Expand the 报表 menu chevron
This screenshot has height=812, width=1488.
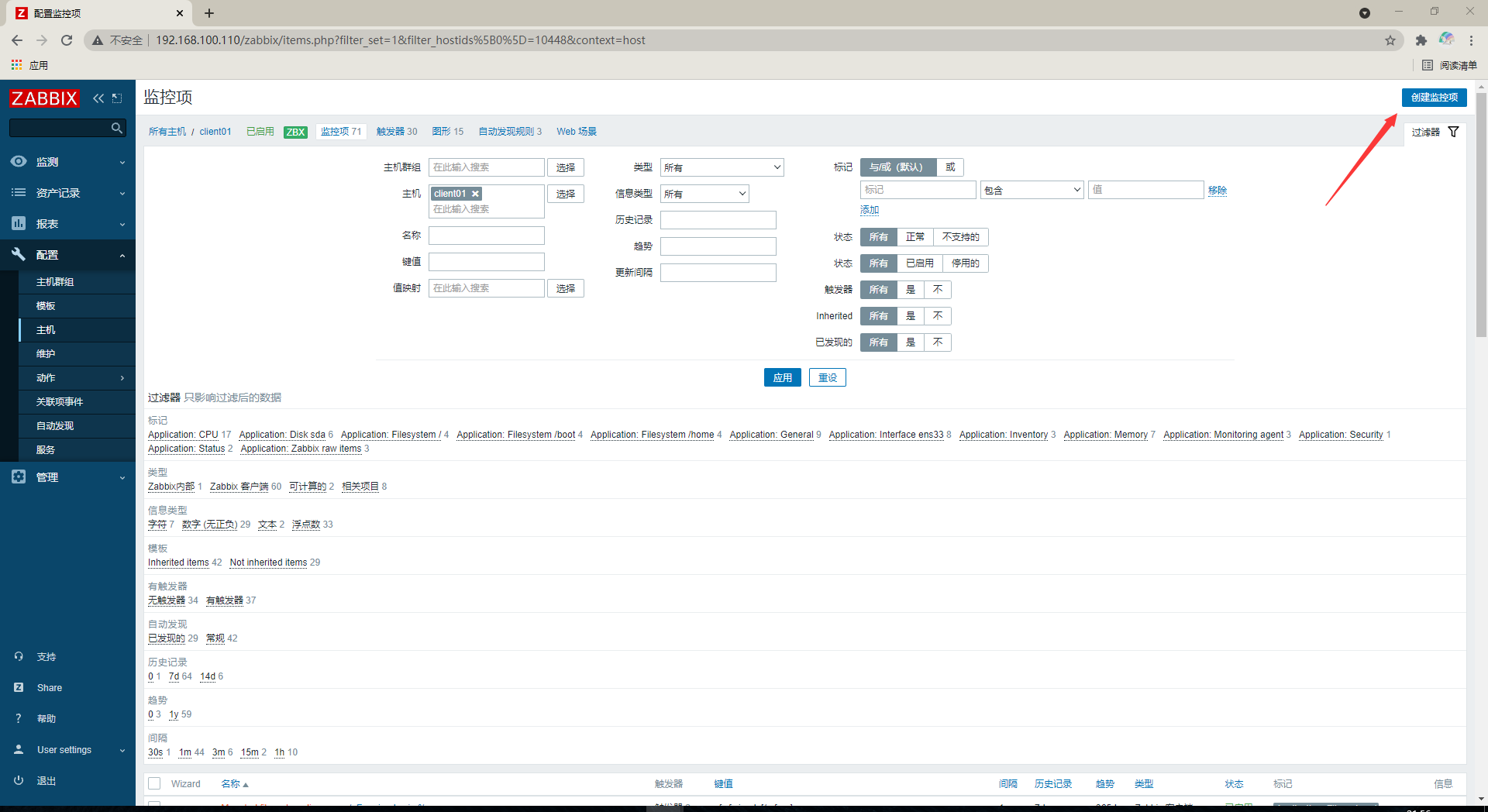coord(122,224)
